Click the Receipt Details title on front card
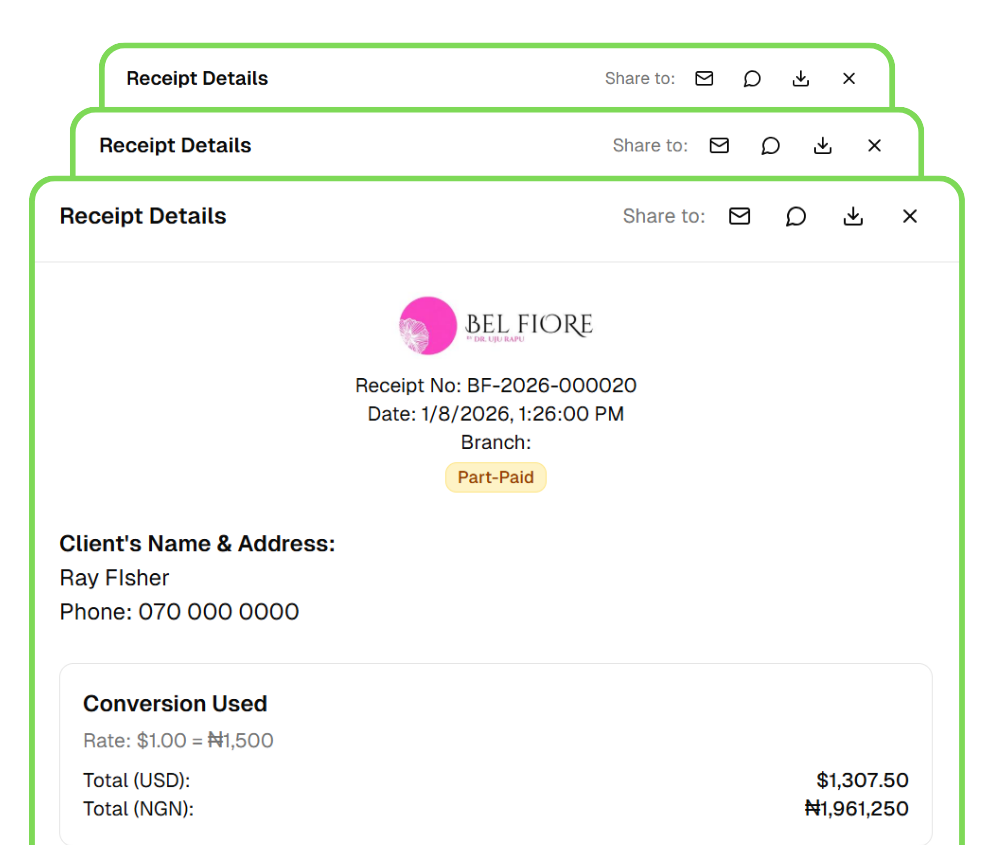 (x=143, y=216)
